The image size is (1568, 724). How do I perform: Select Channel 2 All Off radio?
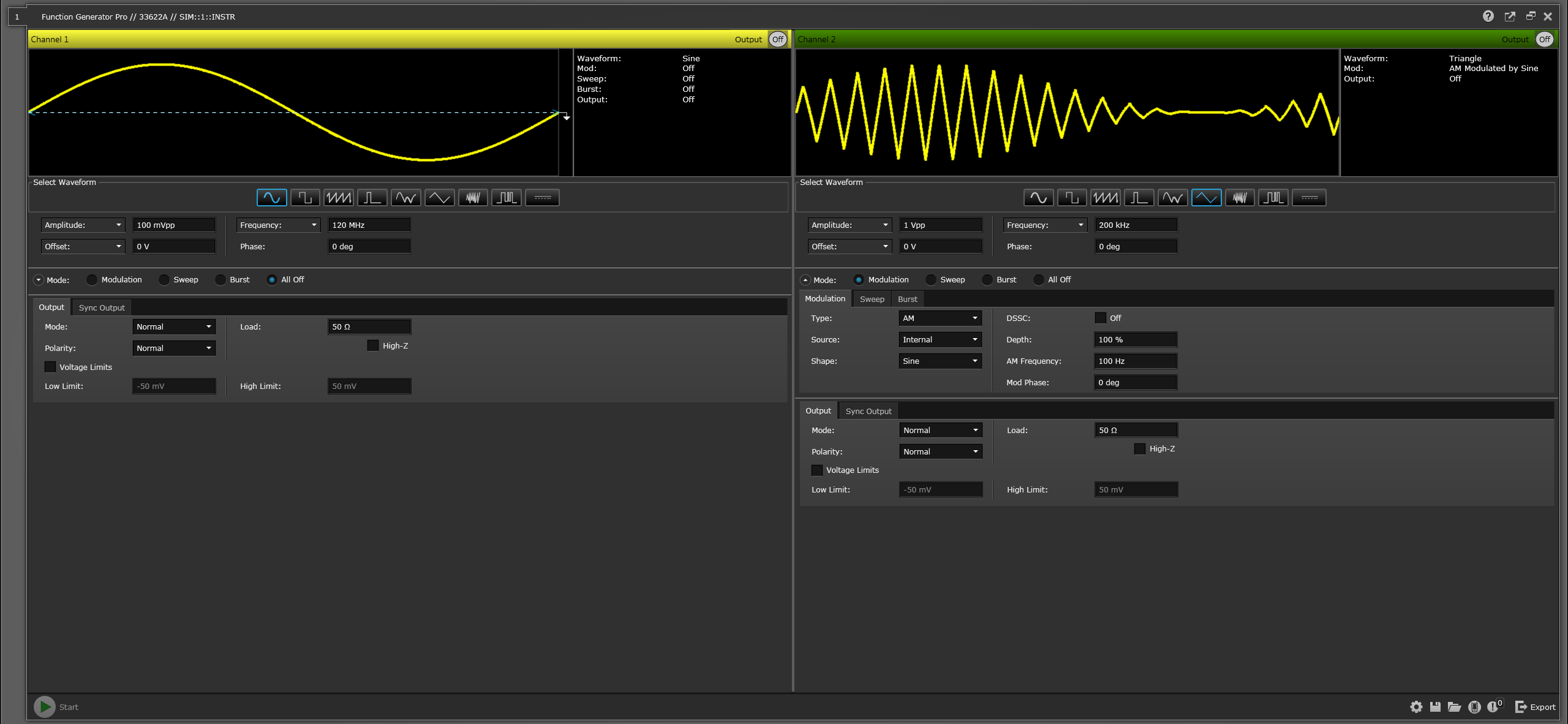point(1039,280)
